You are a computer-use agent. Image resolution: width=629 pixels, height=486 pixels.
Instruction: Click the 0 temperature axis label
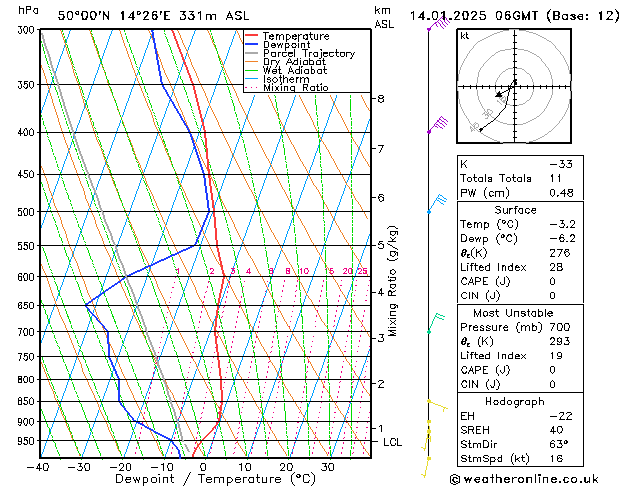pos(203,468)
